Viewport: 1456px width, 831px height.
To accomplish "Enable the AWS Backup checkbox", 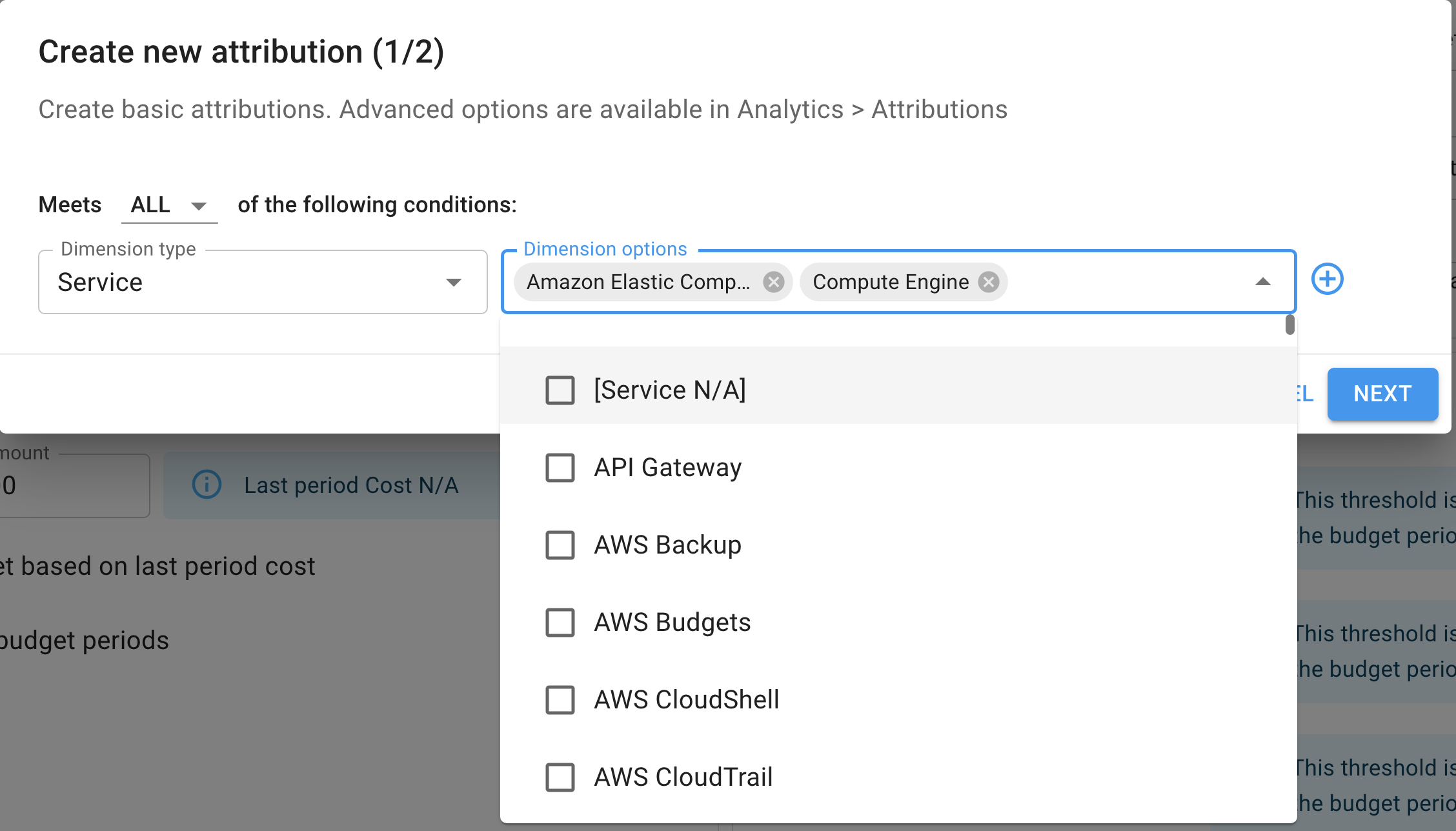I will tap(560, 545).
